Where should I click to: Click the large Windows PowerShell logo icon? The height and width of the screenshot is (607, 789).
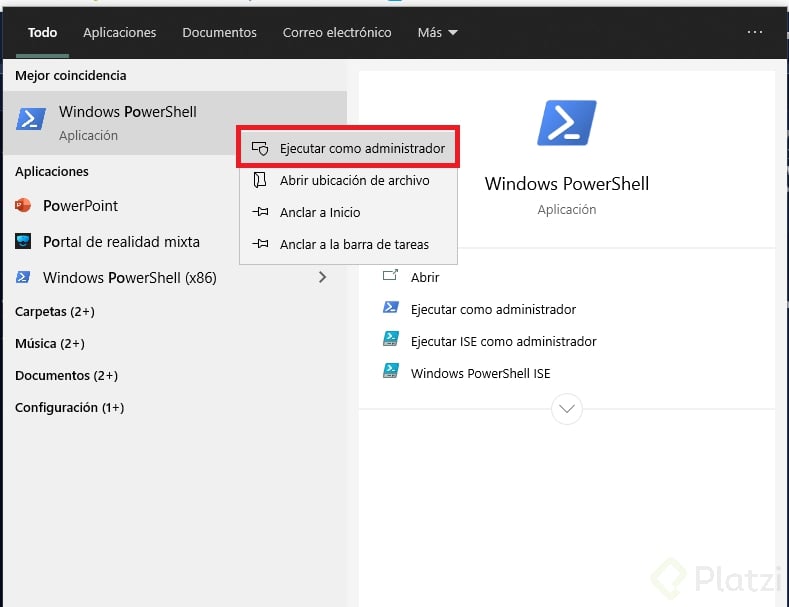pos(566,124)
